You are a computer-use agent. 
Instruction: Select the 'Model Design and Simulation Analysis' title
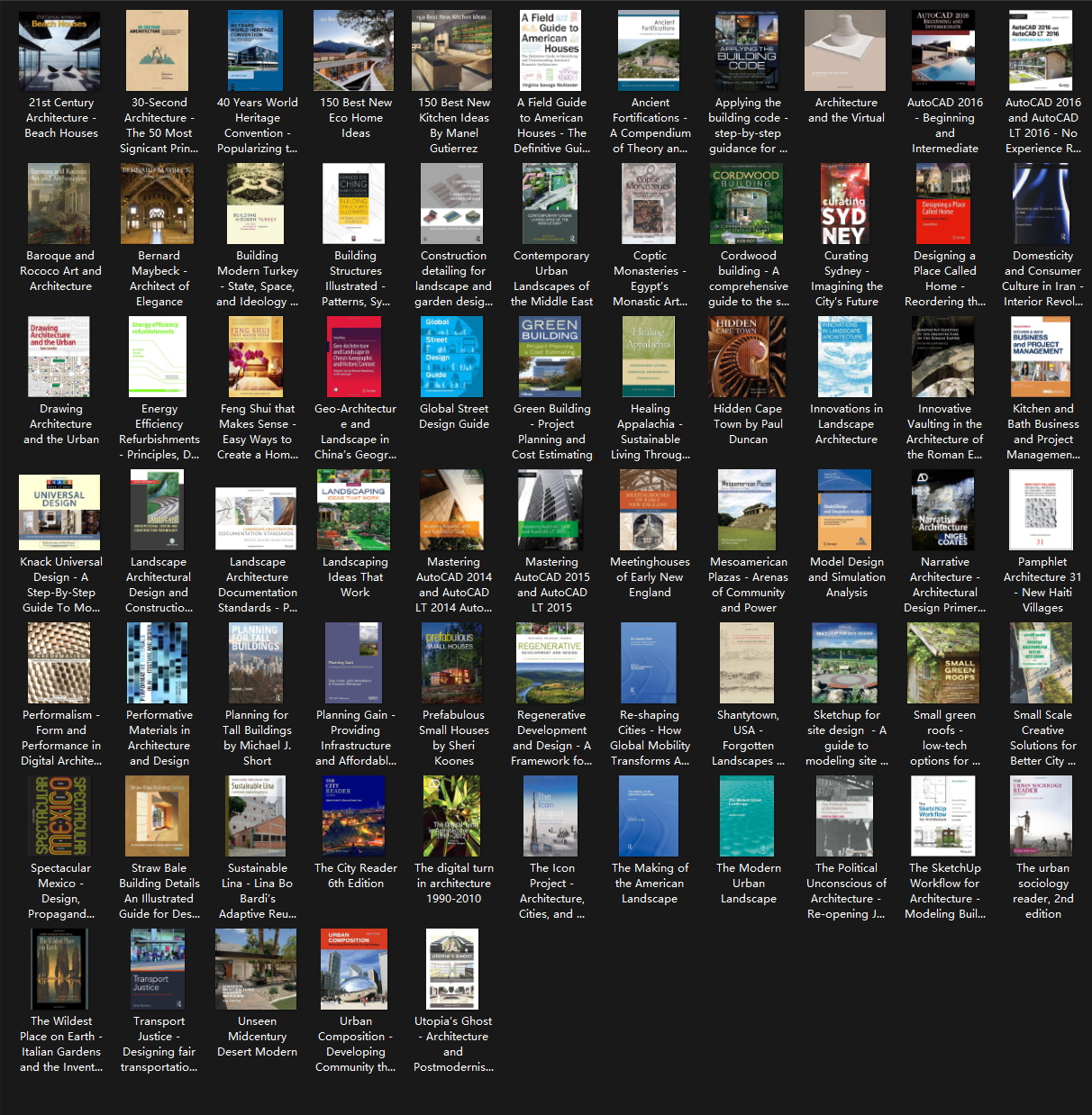(x=846, y=577)
